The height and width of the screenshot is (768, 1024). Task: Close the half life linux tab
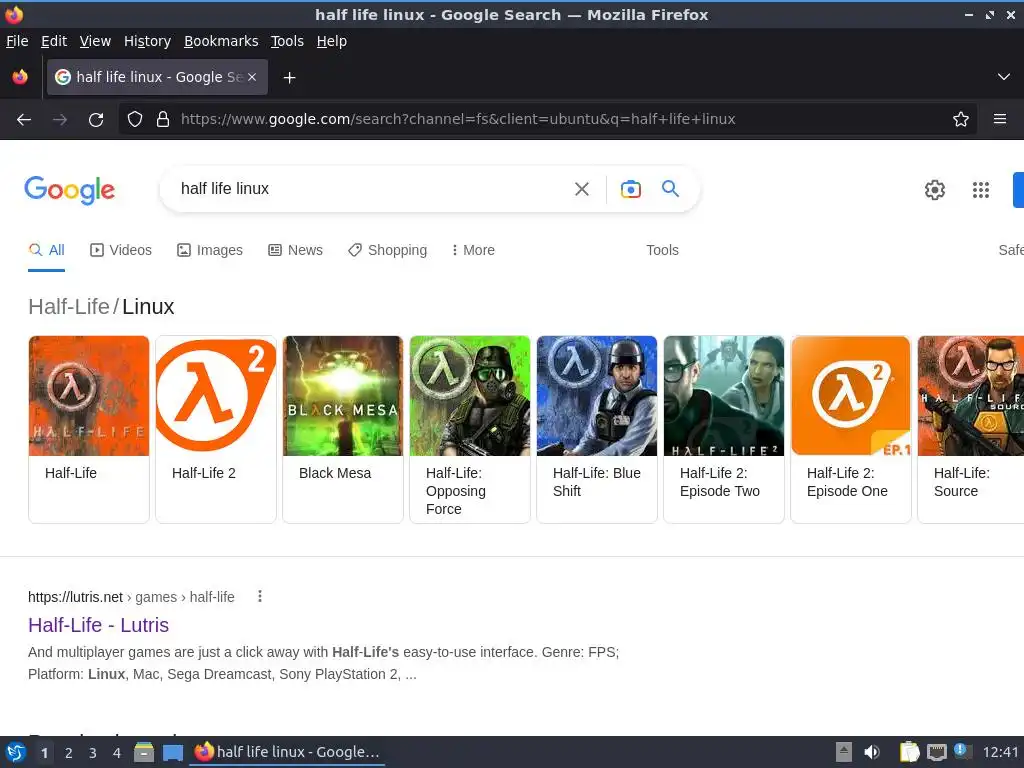(x=252, y=77)
